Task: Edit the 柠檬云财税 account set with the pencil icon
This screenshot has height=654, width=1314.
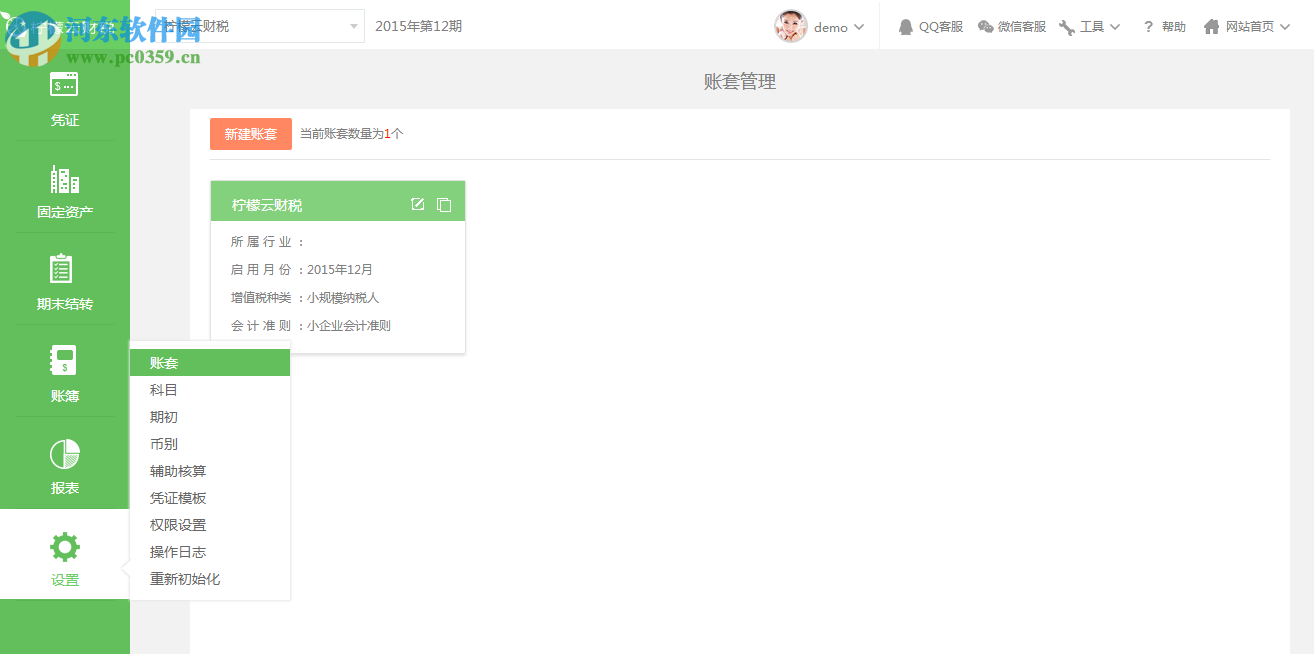Action: (x=417, y=204)
